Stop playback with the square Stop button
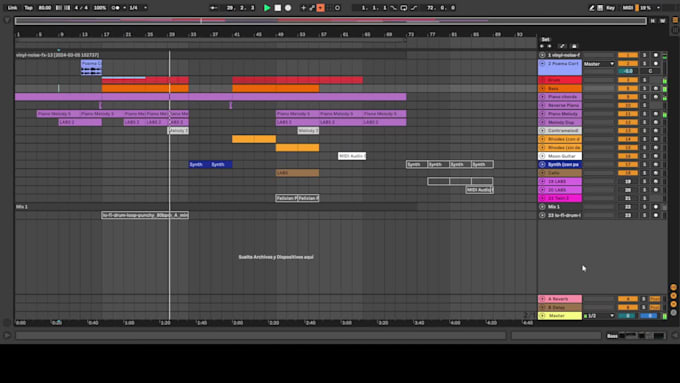Screen dimensions: 680x383 click(x=278, y=8)
